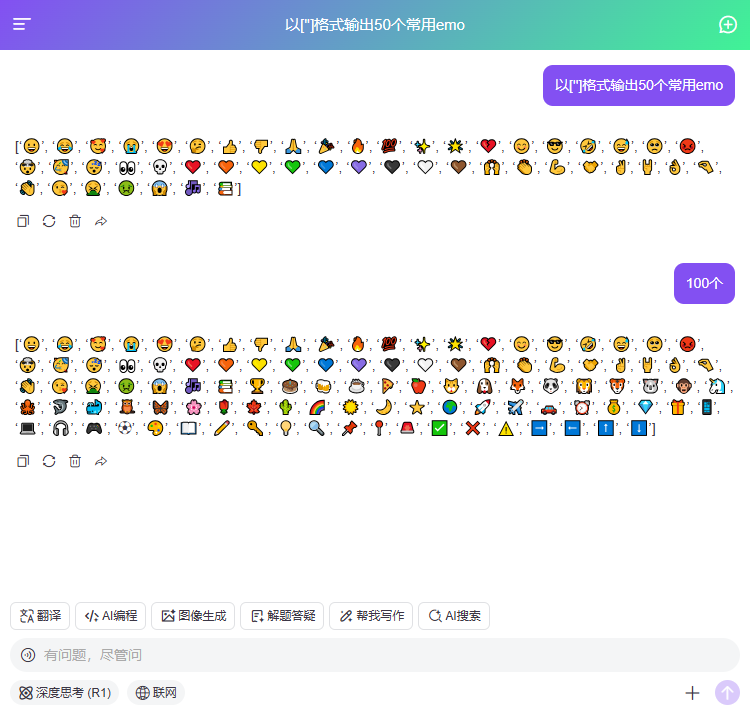Viewport: 750px width, 715px height.
Task: Focus the 有问题，尽管问 input field
Action: pyautogui.click(x=375, y=655)
